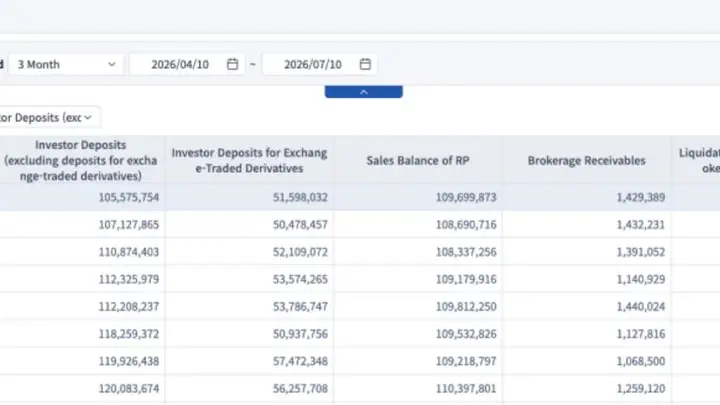
Task: Open the start date calendar icon
Action: pyautogui.click(x=232, y=64)
